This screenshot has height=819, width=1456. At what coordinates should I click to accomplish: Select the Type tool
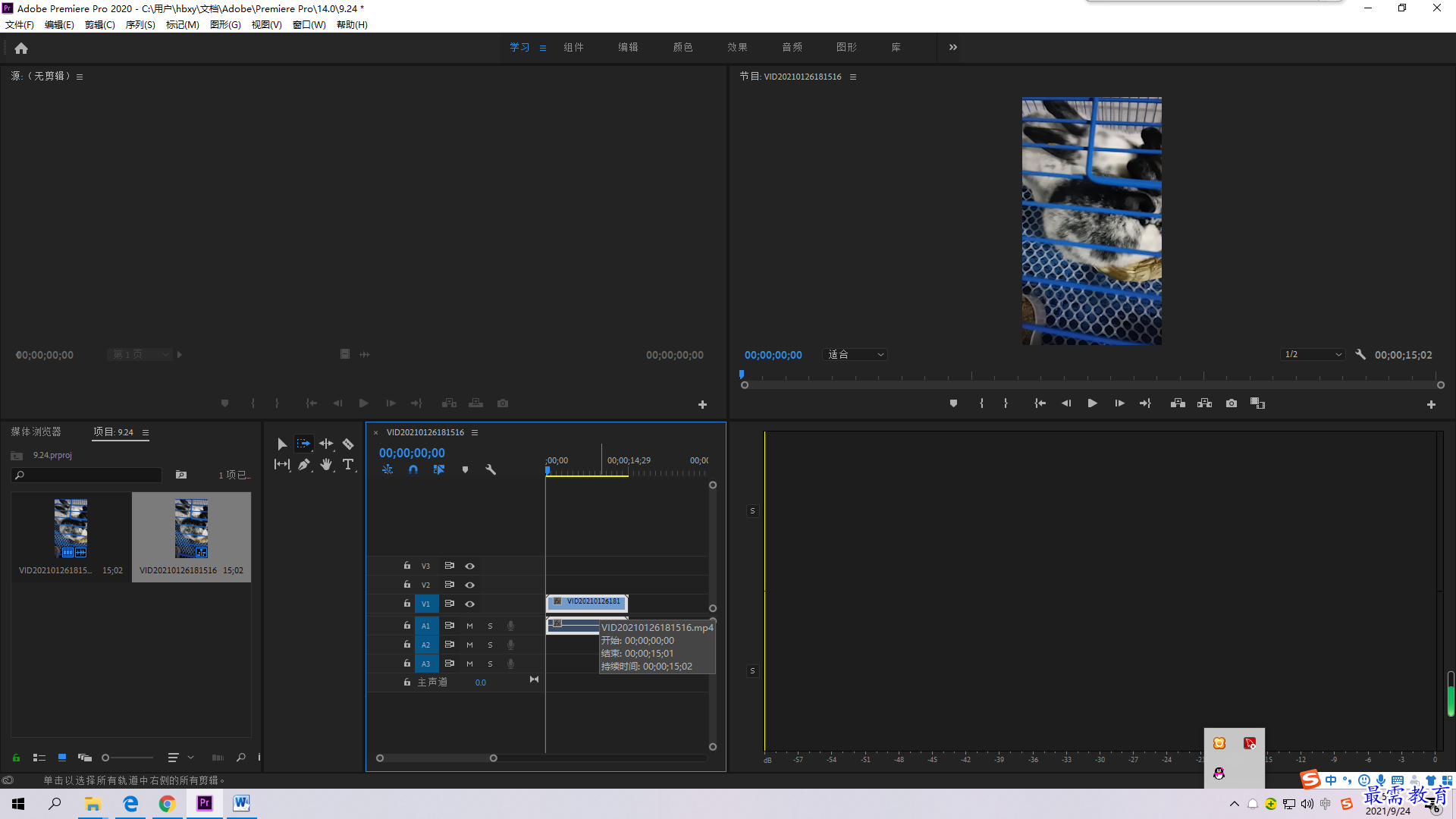(348, 464)
